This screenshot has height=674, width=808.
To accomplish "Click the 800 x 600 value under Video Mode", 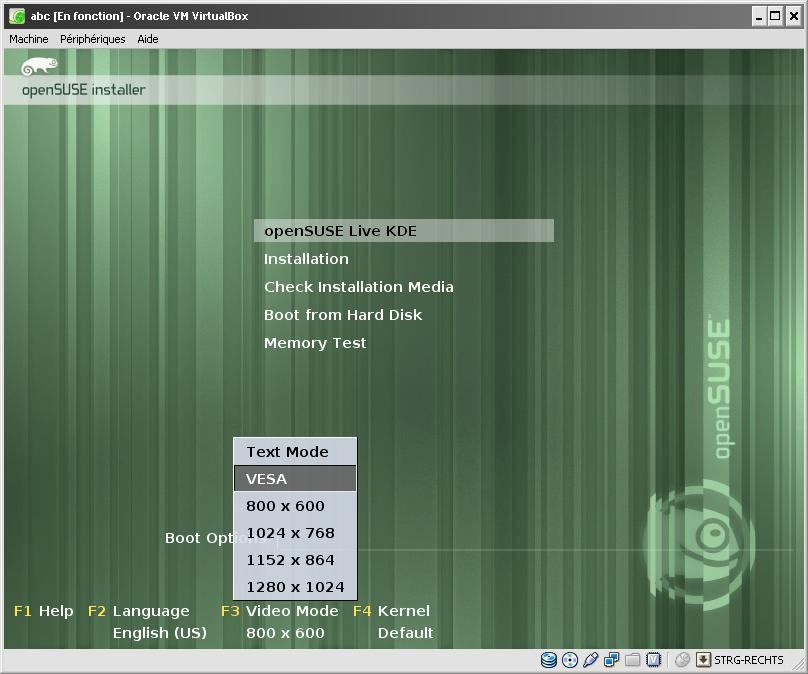I will click(x=285, y=633).
